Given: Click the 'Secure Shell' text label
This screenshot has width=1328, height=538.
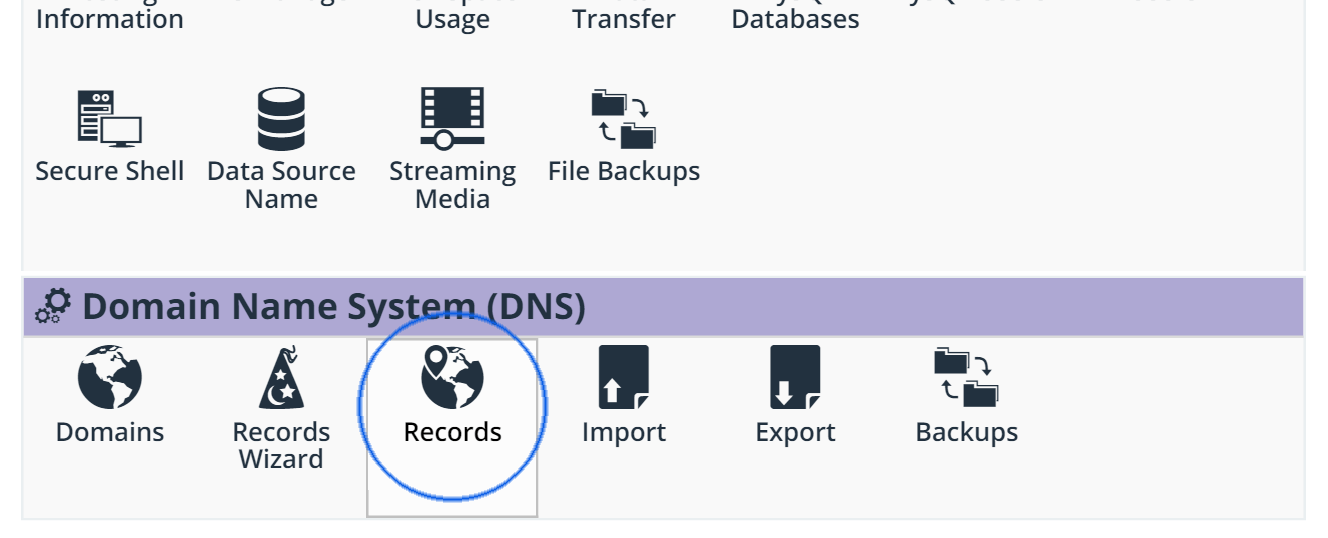Looking at the screenshot, I should 110,171.
